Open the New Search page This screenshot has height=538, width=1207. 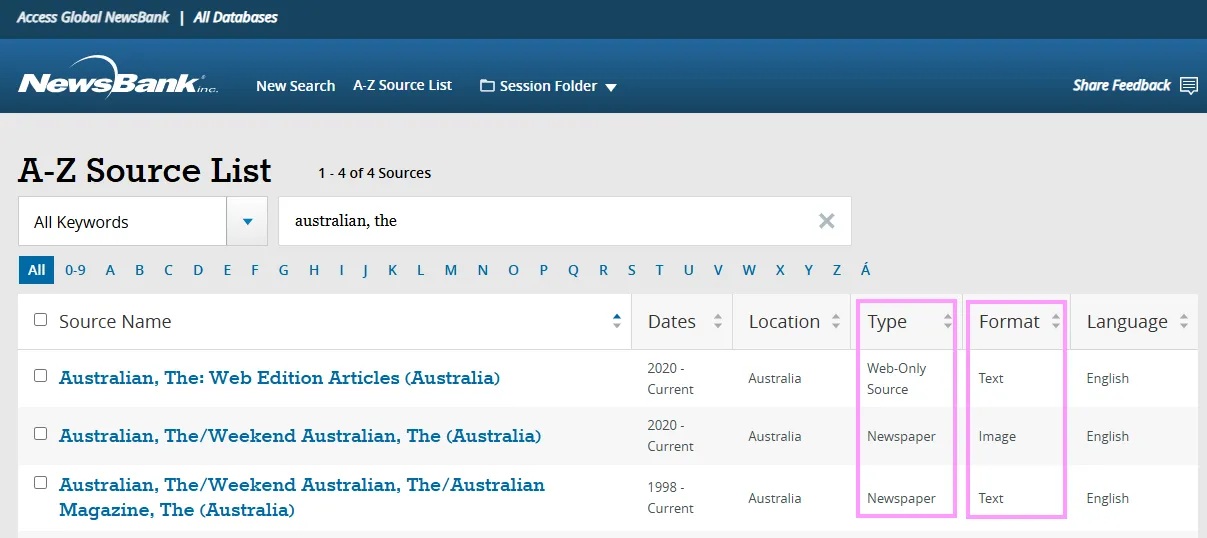point(295,86)
